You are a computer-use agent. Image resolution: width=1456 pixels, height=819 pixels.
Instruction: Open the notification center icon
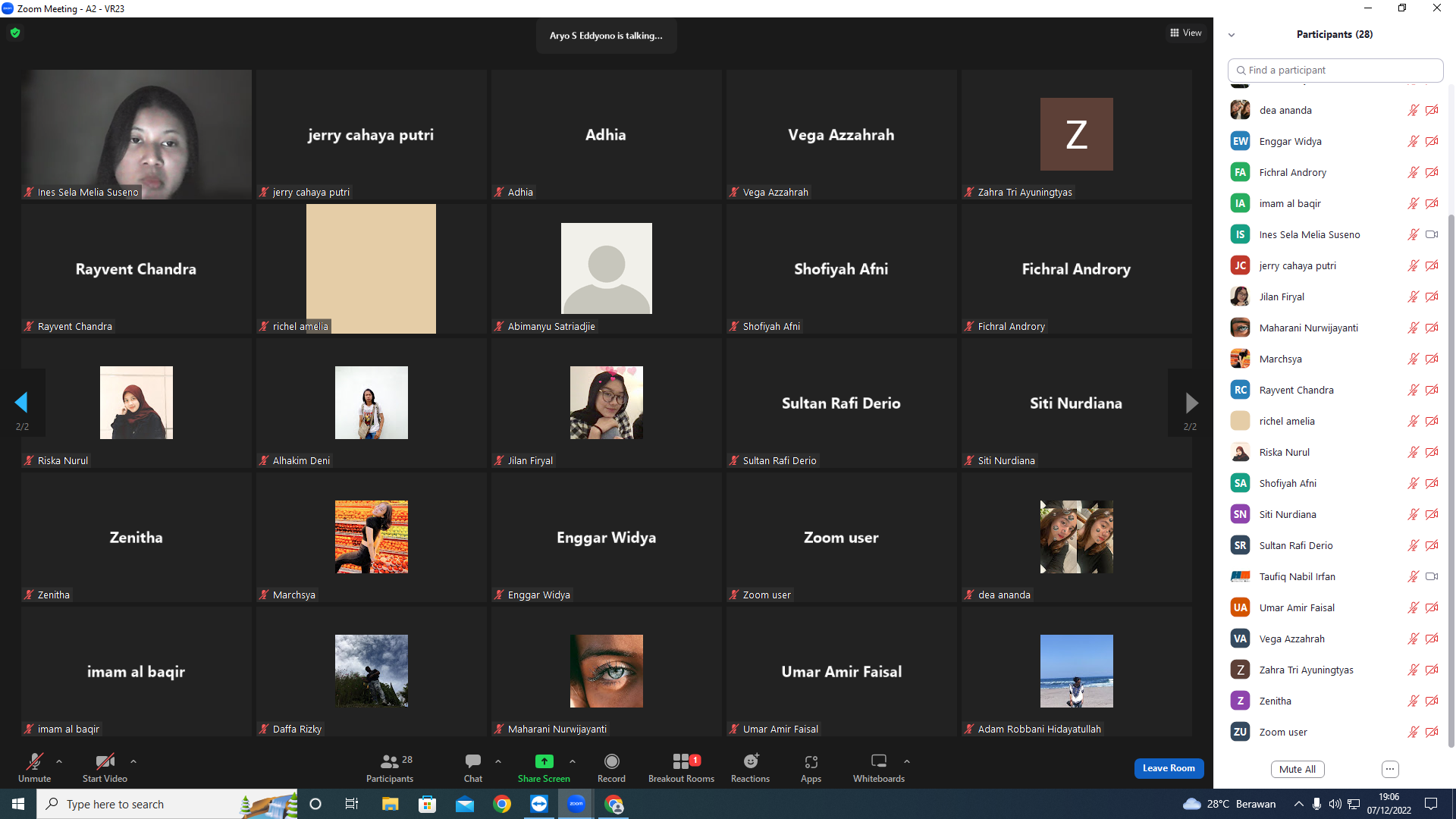[x=1431, y=804]
